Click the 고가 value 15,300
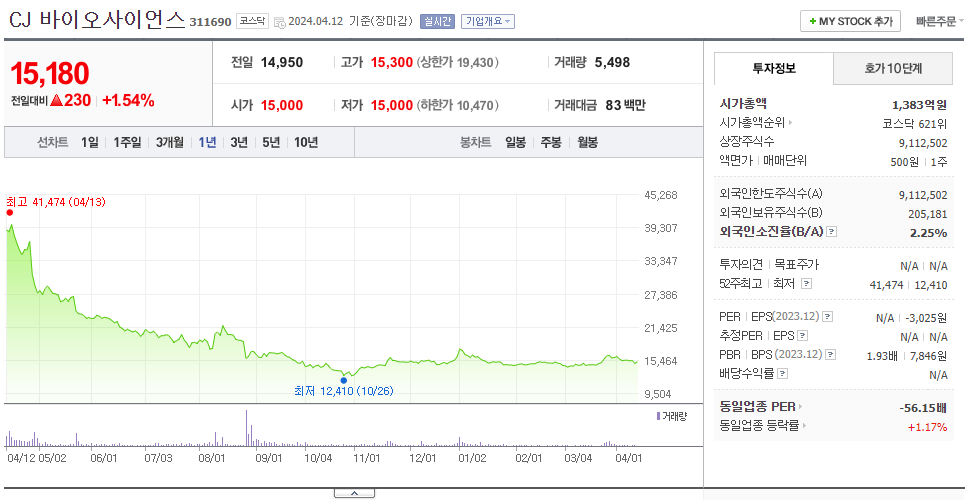 click(x=391, y=62)
